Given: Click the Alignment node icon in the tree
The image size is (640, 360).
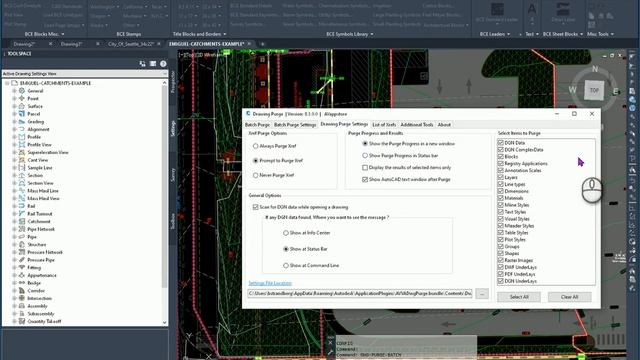Looking at the screenshot, I should [x=22, y=129].
